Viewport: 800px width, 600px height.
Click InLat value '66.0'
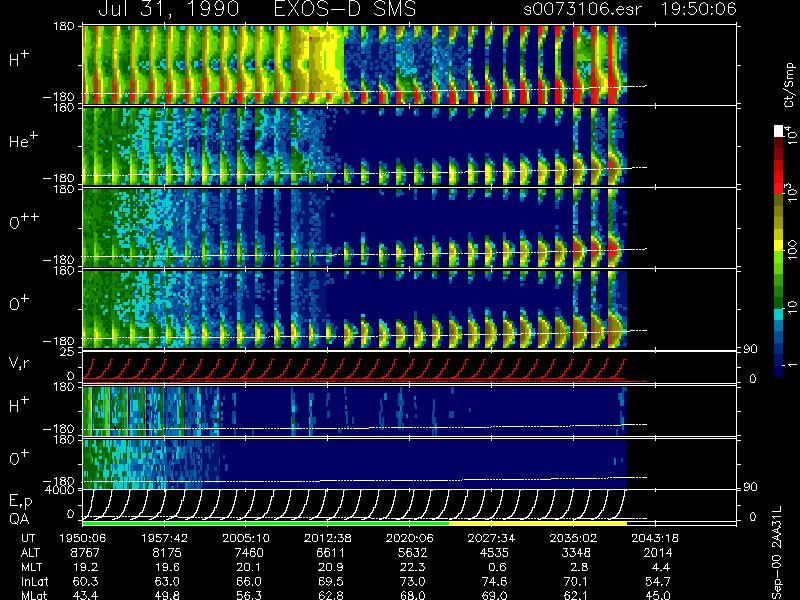249,581
